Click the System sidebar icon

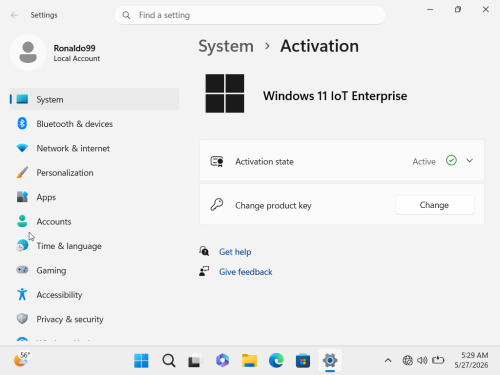pos(22,99)
